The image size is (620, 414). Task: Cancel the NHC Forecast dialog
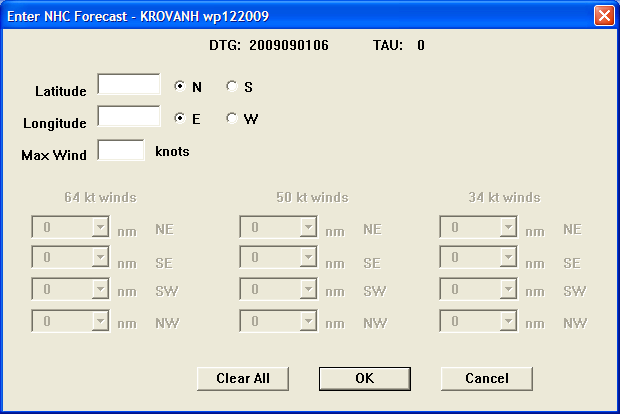coord(486,378)
